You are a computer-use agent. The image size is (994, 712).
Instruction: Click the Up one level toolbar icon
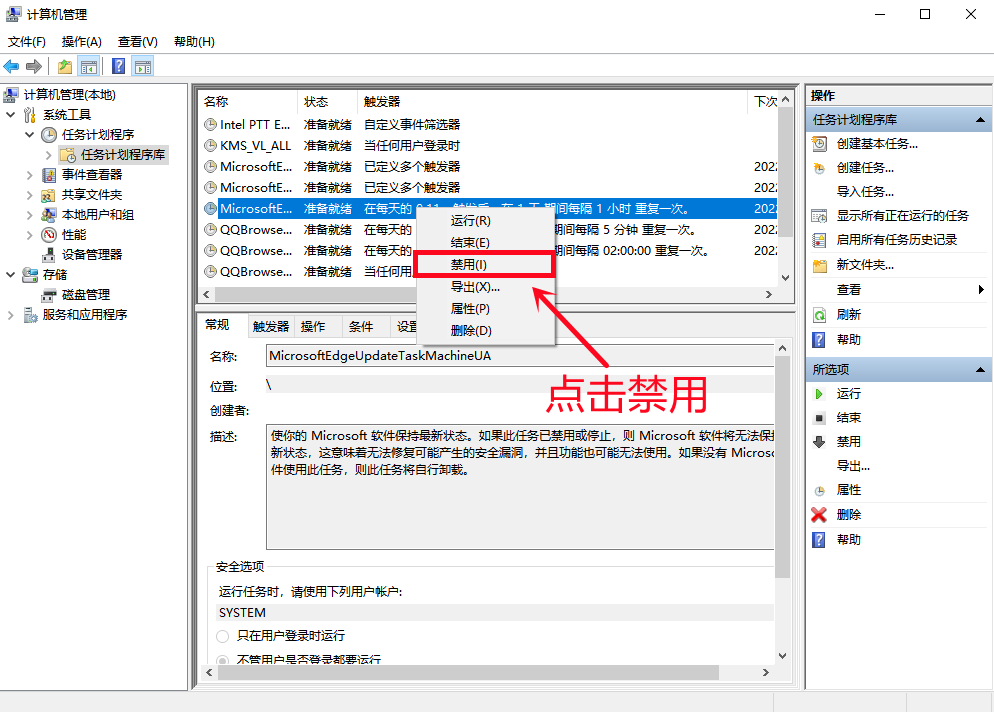65,66
